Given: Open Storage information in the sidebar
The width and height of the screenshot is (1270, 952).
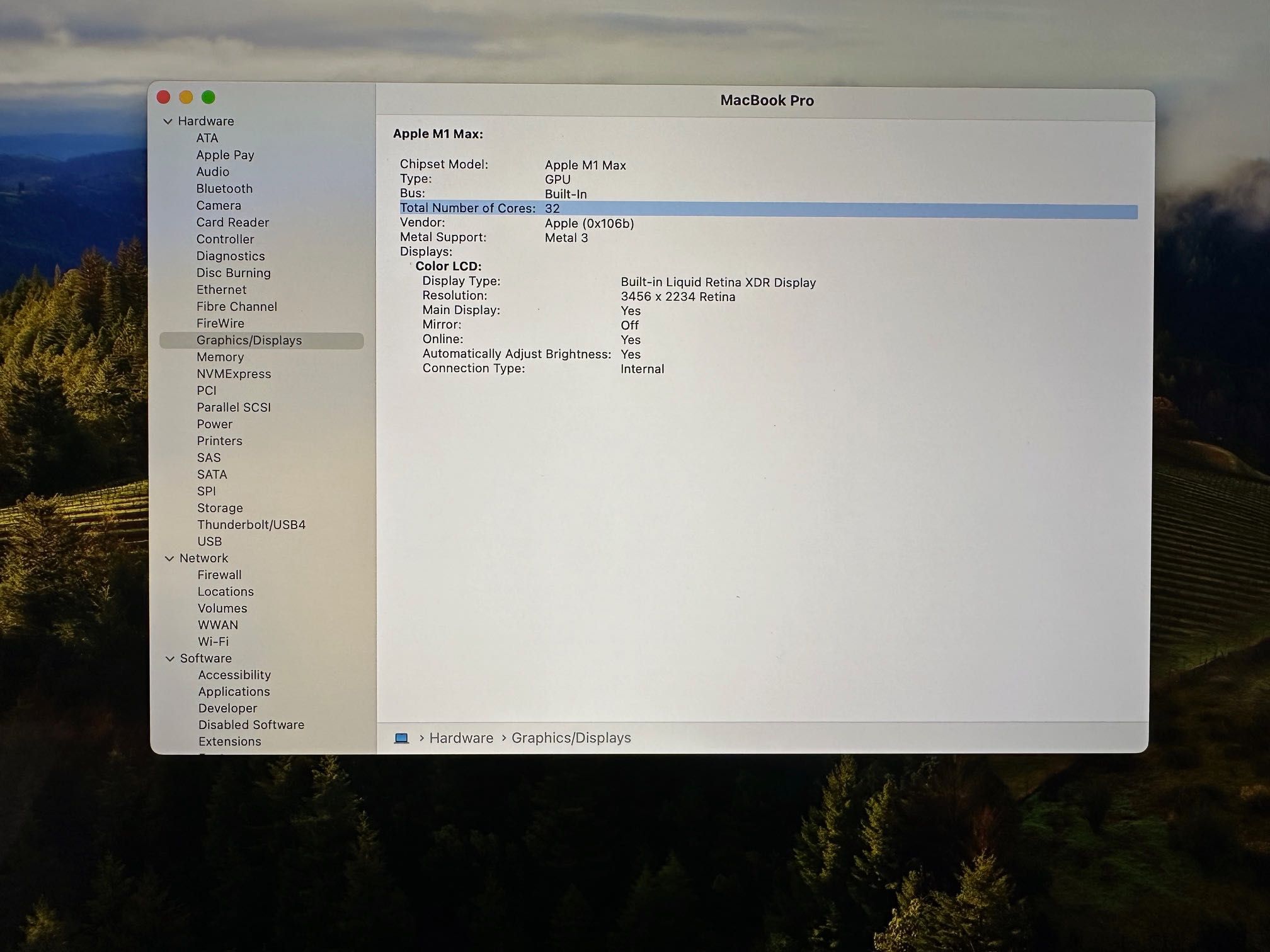Looking at the screenshot, I should point(220,508).
